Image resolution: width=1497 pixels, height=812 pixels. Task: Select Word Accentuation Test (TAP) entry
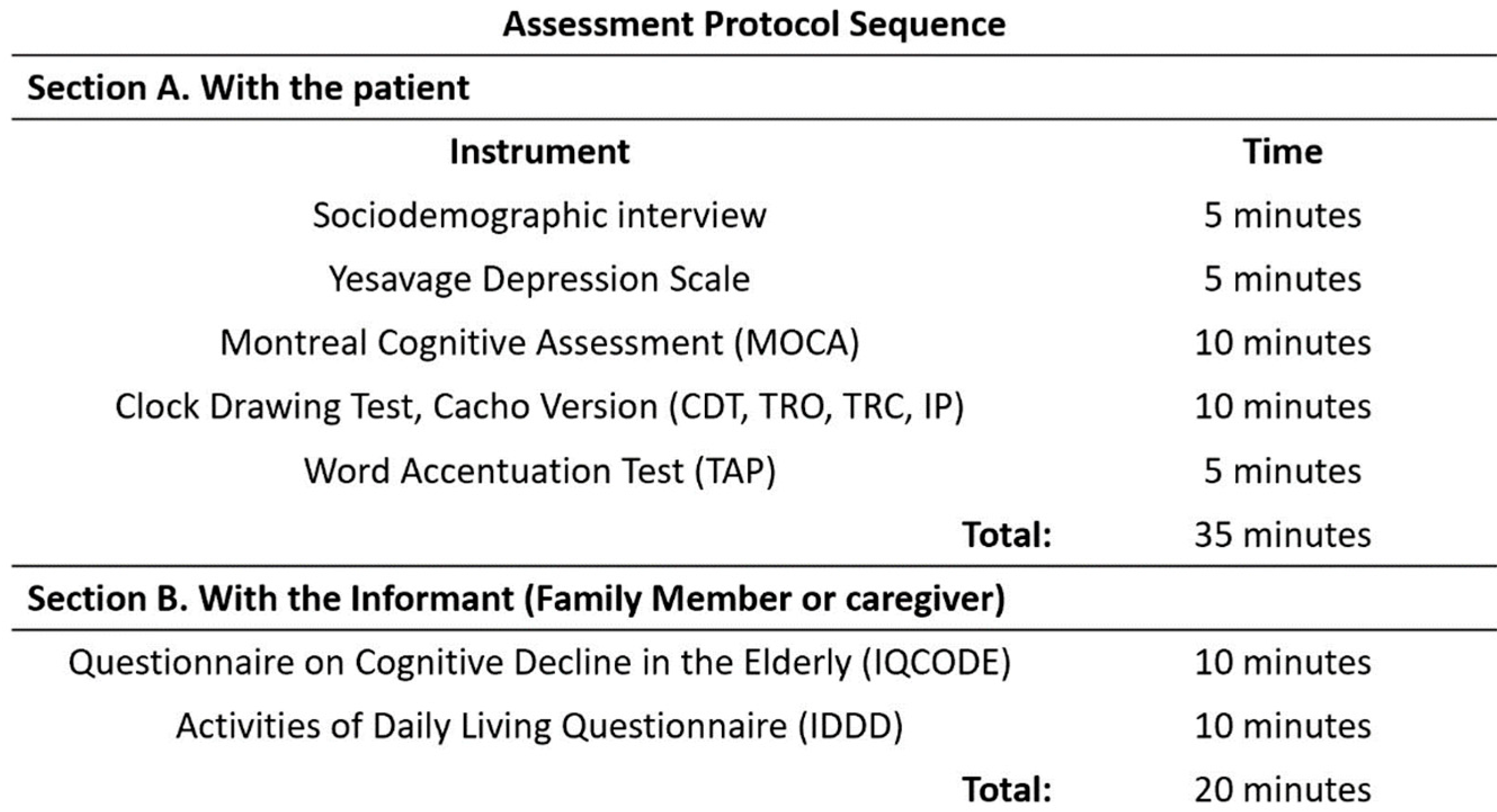pyautogui.click(x=539, y=470)
